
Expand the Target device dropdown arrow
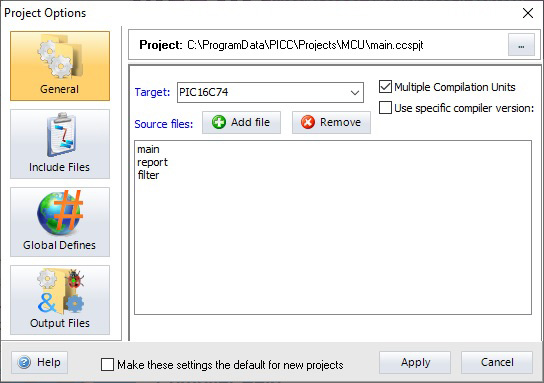point(355,93)
